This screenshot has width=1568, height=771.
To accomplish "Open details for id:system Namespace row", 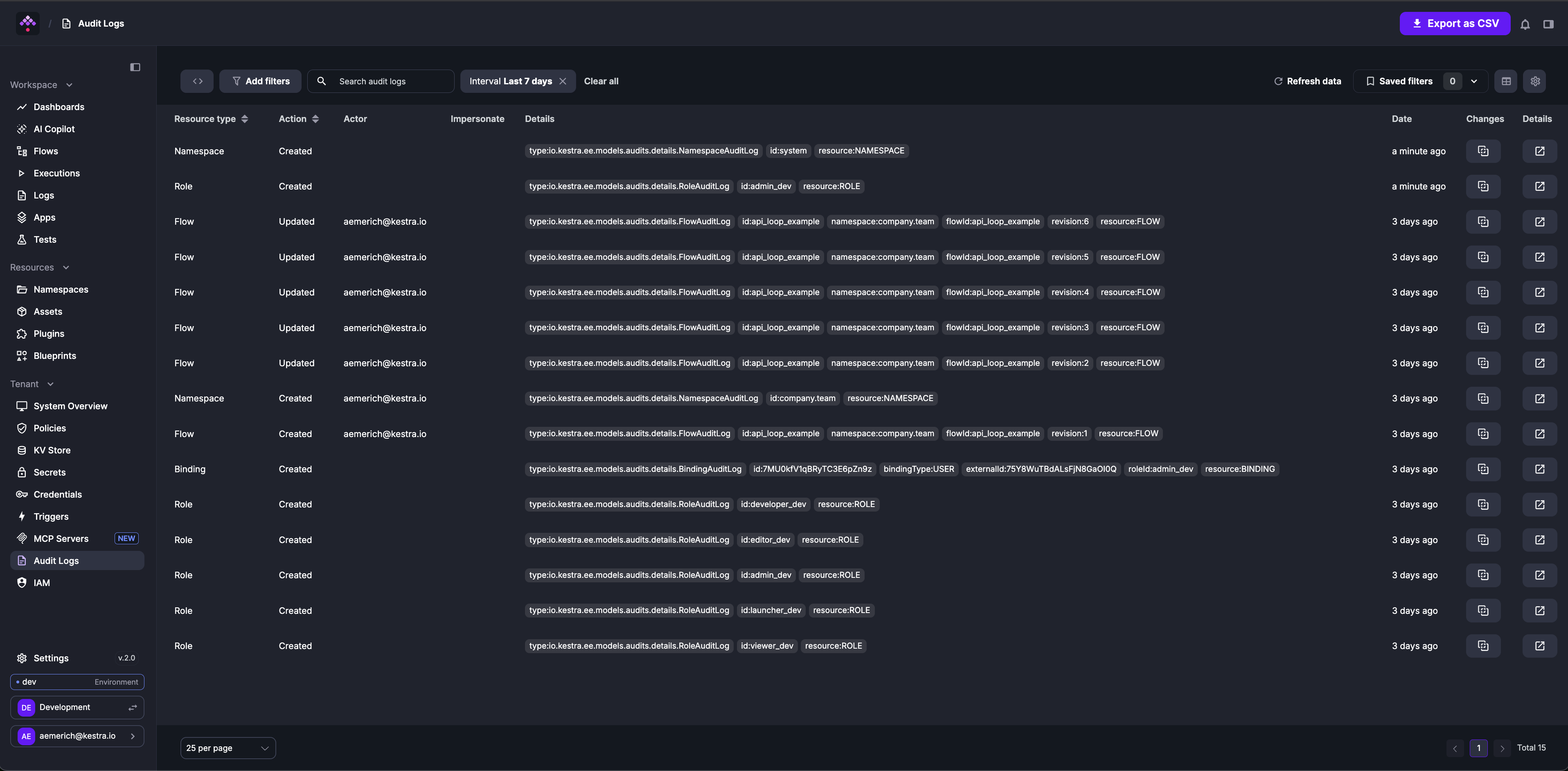I will [x=1539, y=151].
